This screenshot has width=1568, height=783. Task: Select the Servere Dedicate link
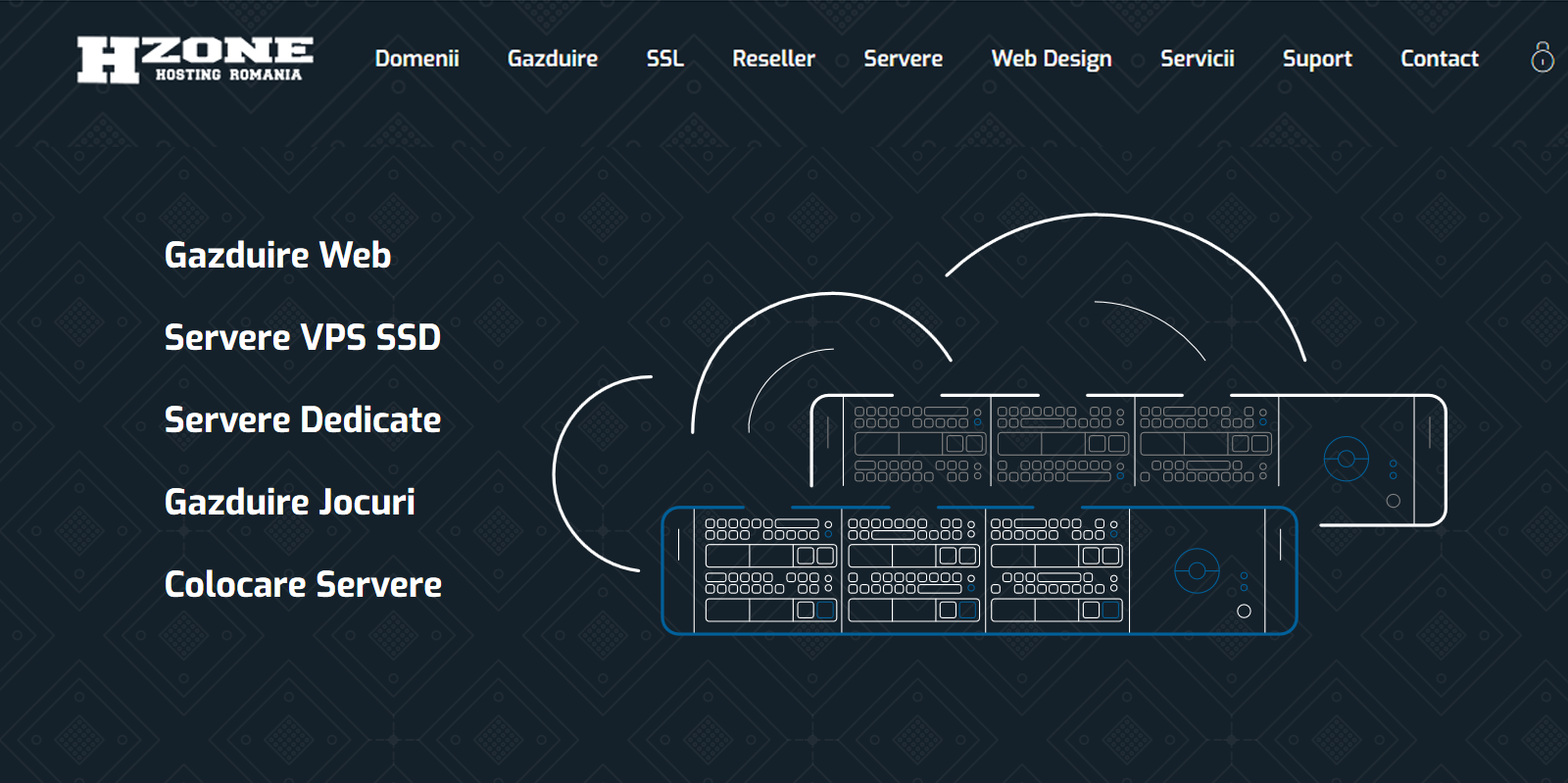pyautogui.click(x=302, y=419)
